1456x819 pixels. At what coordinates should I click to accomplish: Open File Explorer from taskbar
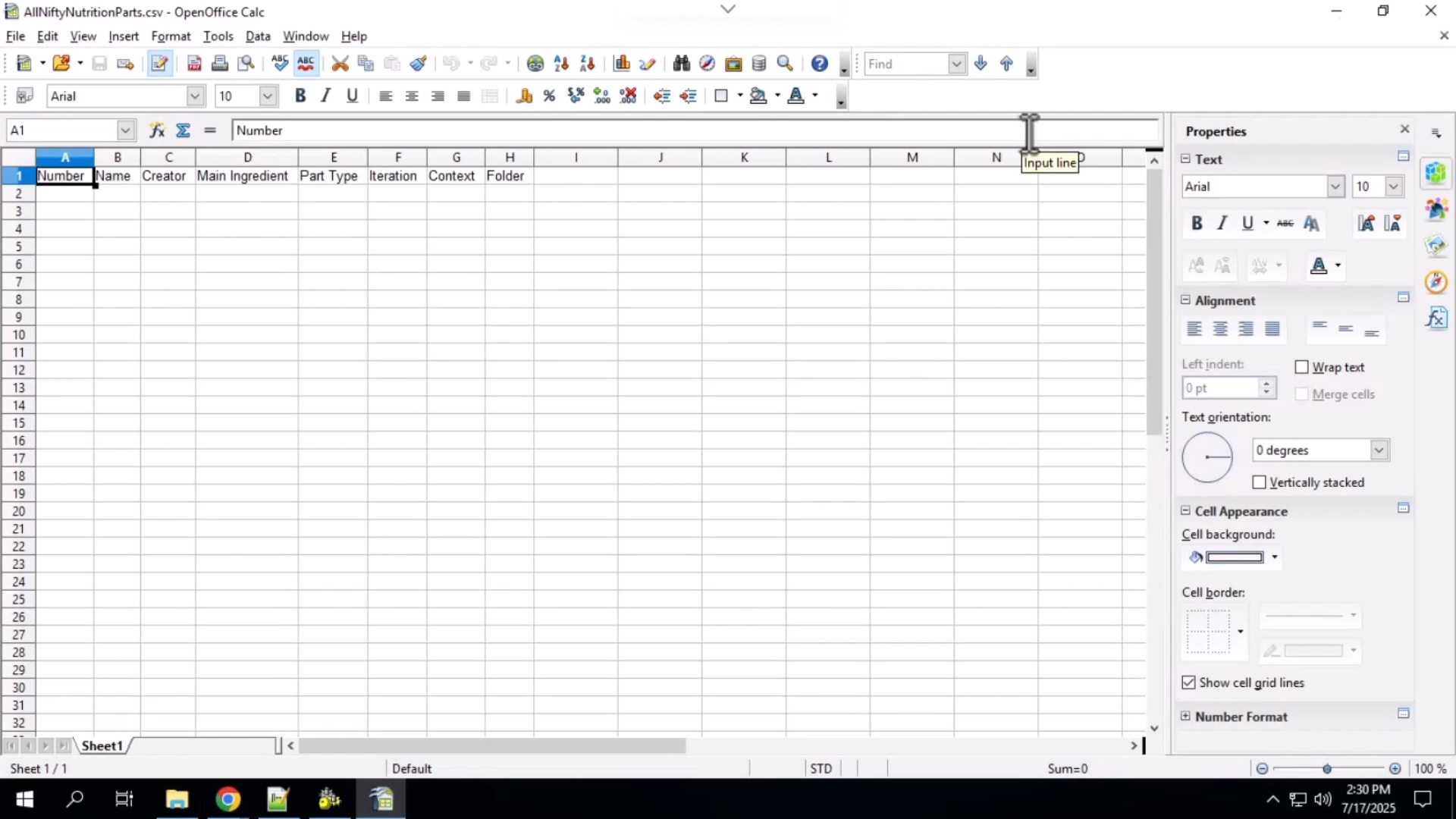pos(177,799)
